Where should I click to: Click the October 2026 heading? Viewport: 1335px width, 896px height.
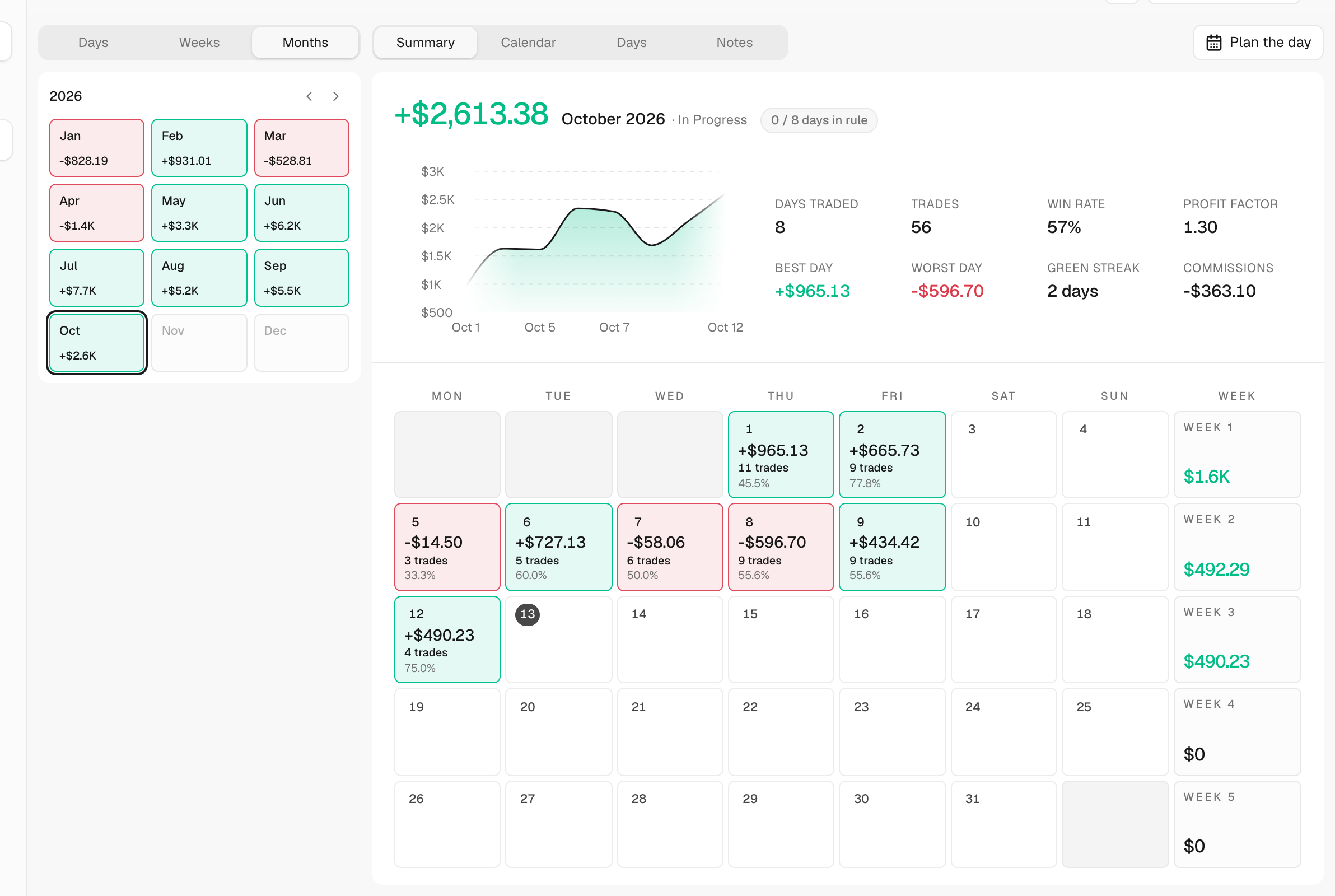613,119
